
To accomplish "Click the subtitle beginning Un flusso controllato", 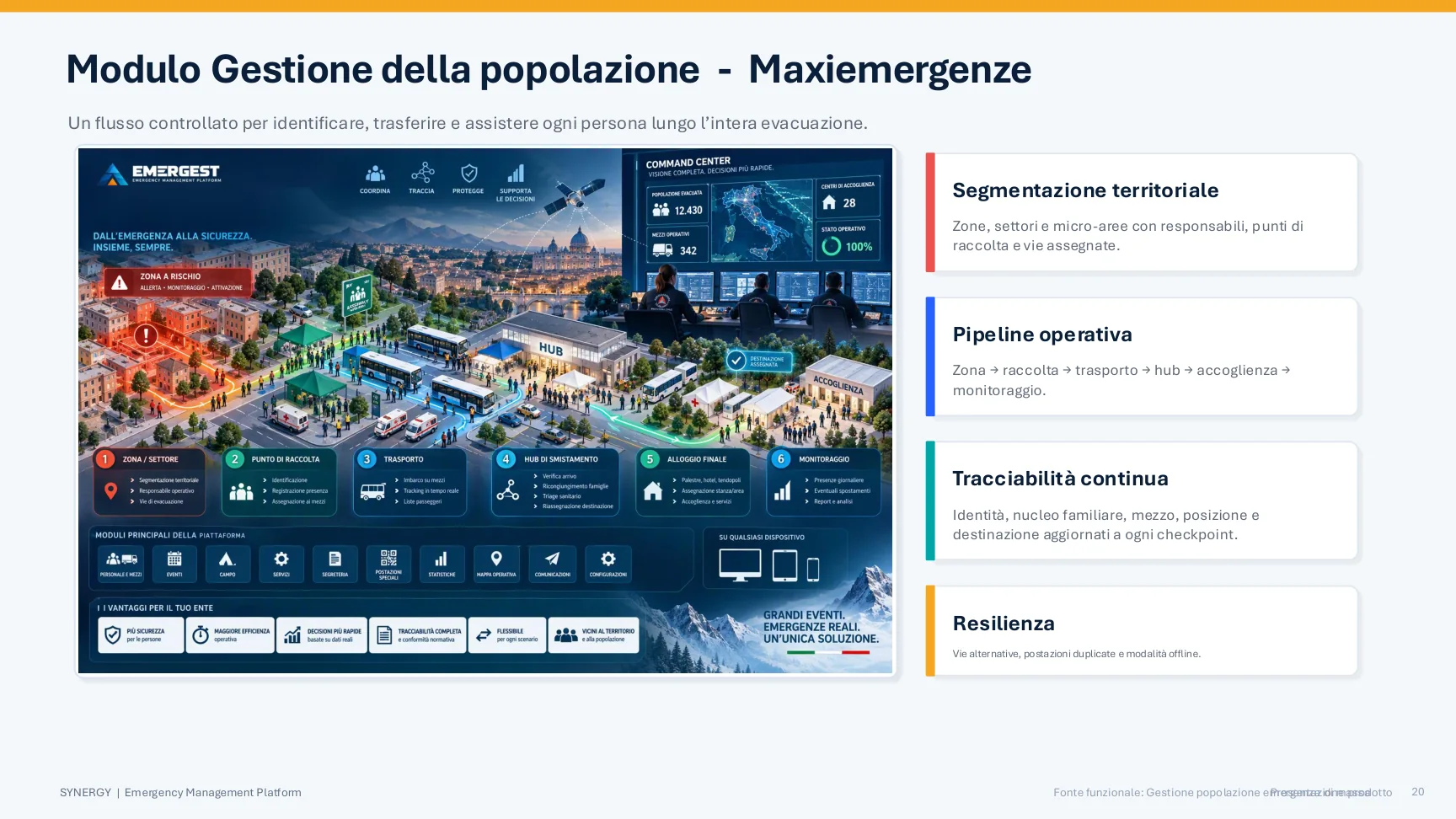I will click(x=468, y=123).
